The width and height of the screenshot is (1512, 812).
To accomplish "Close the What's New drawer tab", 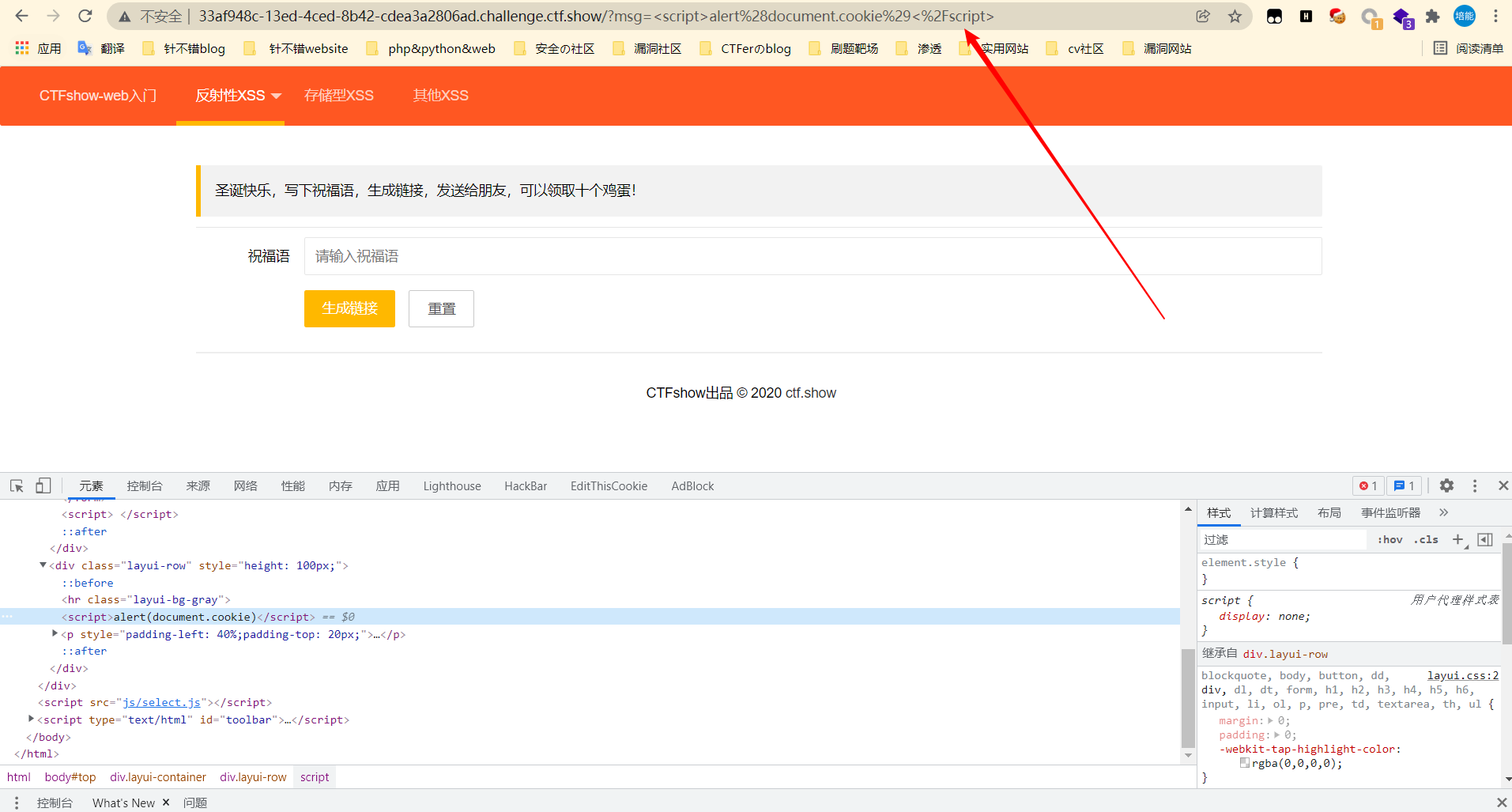I will coord(166,803).
